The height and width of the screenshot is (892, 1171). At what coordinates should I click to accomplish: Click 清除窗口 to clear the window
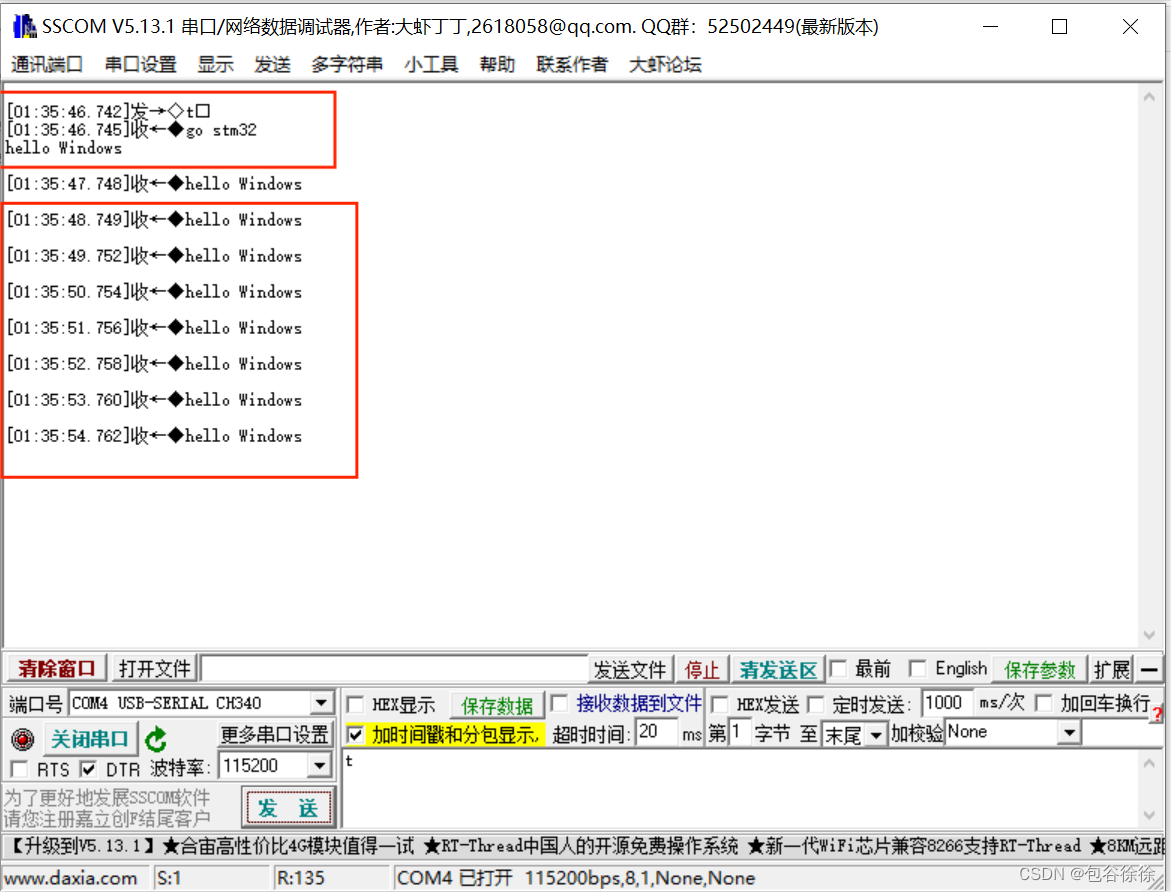pos(55,668)
